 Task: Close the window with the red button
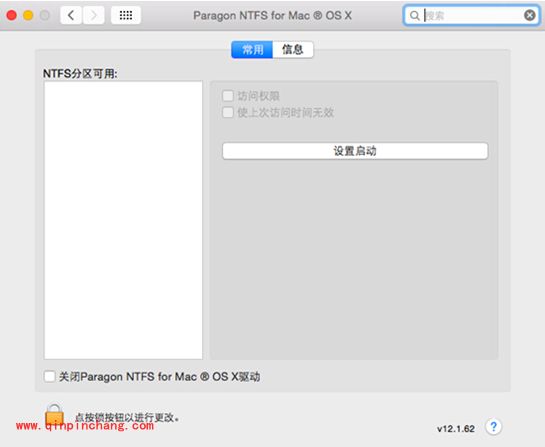[12, 15]
